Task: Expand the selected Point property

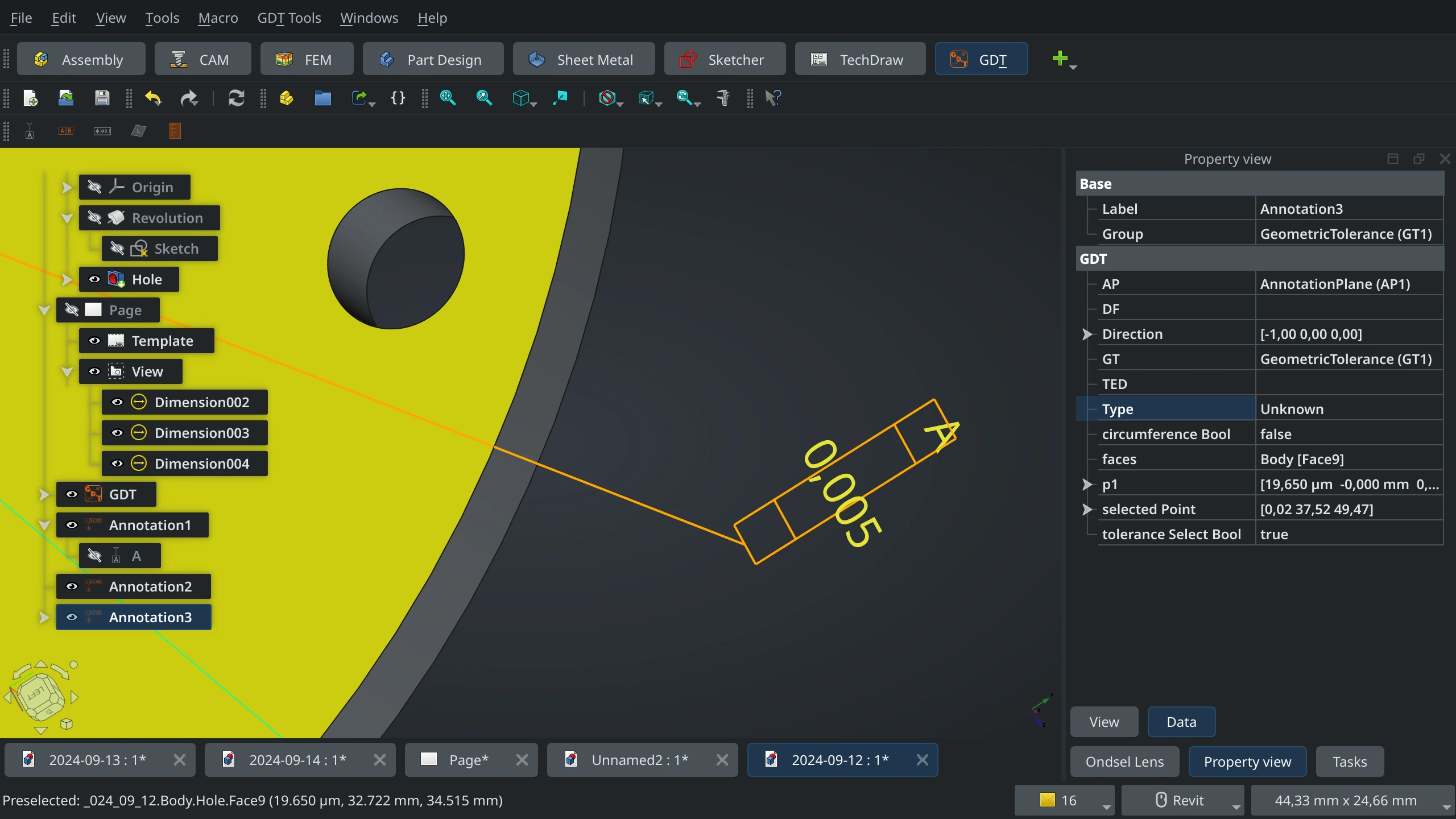Action: pos(1086,509)
